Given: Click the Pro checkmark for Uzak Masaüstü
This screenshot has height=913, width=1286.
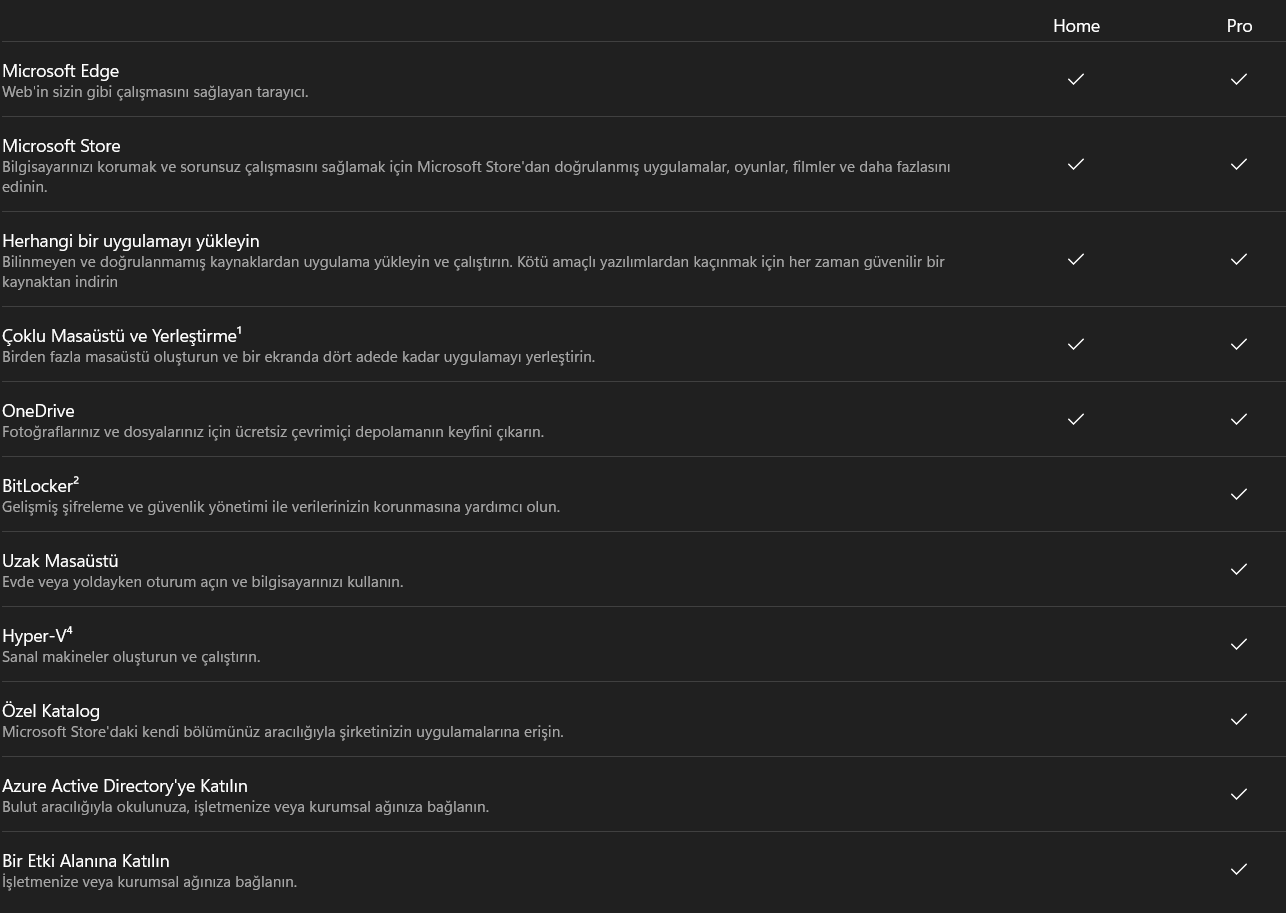Looking at the screenshot, I should pos(1239,569).
